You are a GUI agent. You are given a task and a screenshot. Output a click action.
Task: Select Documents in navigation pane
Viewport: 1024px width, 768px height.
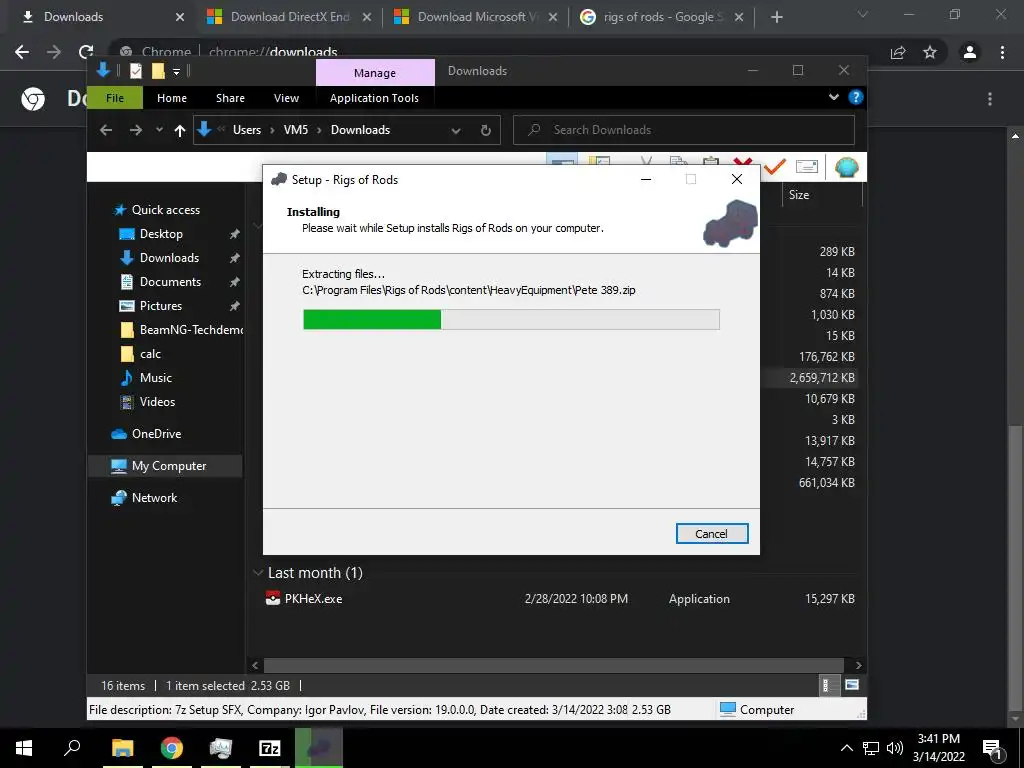coord(170,282)
